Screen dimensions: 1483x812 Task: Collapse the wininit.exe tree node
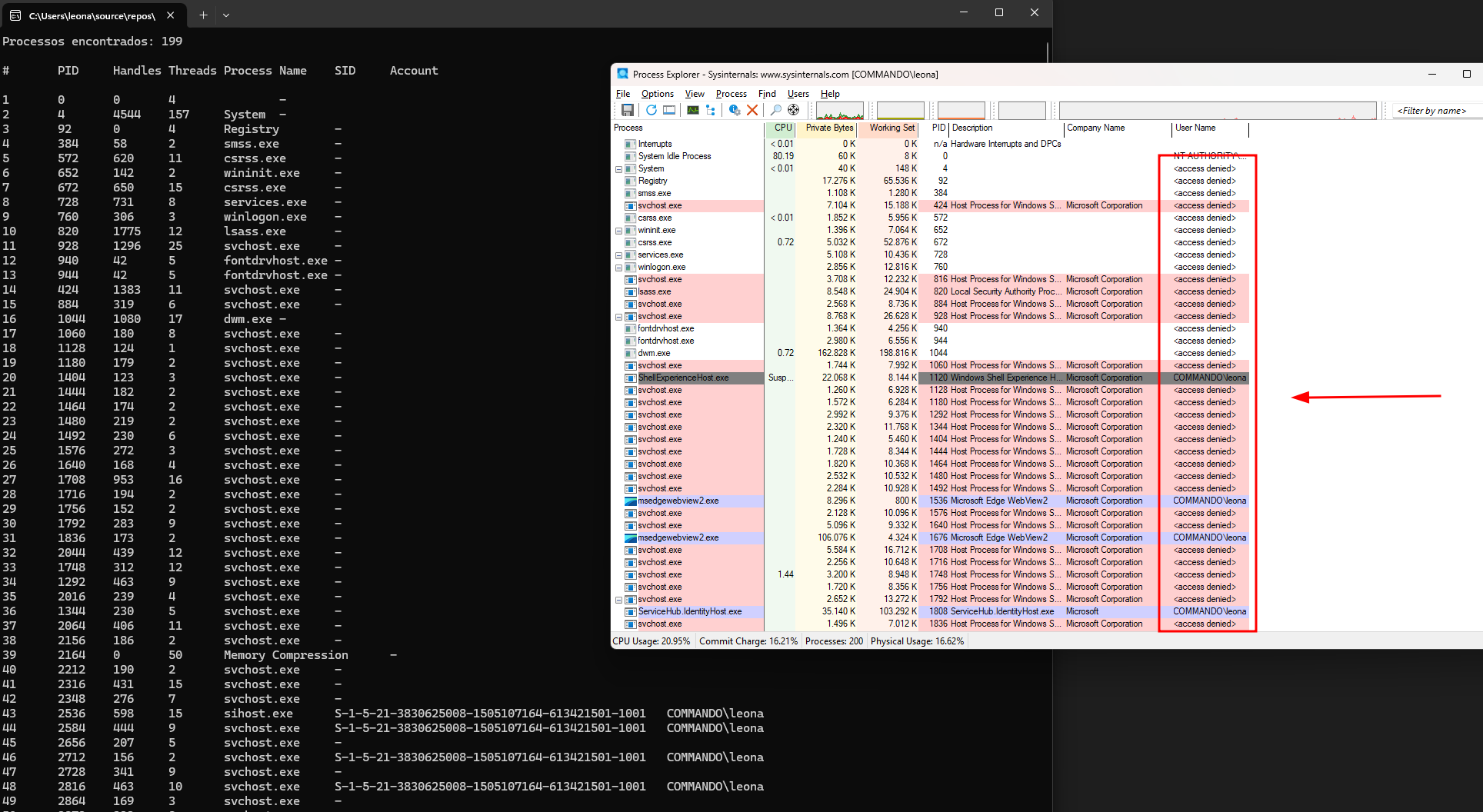tap(618, 231)
